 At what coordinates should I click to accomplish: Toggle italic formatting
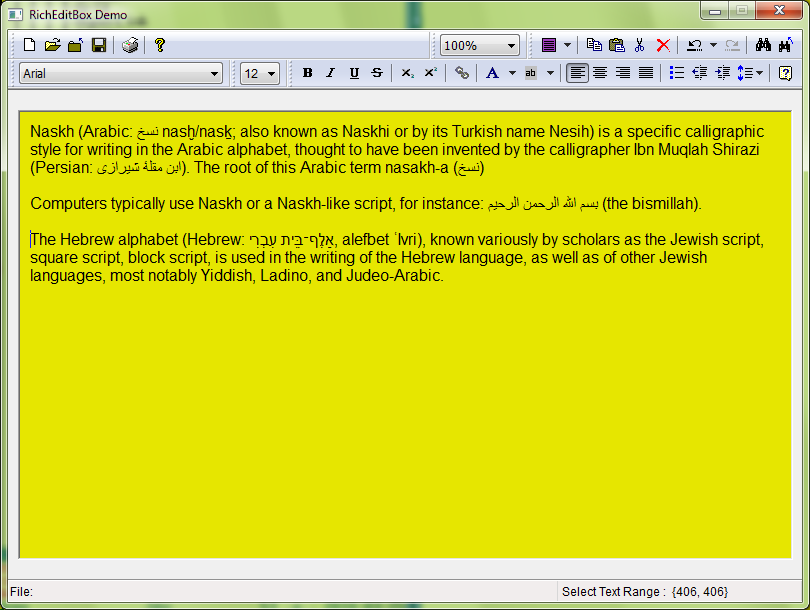[330, 73]
